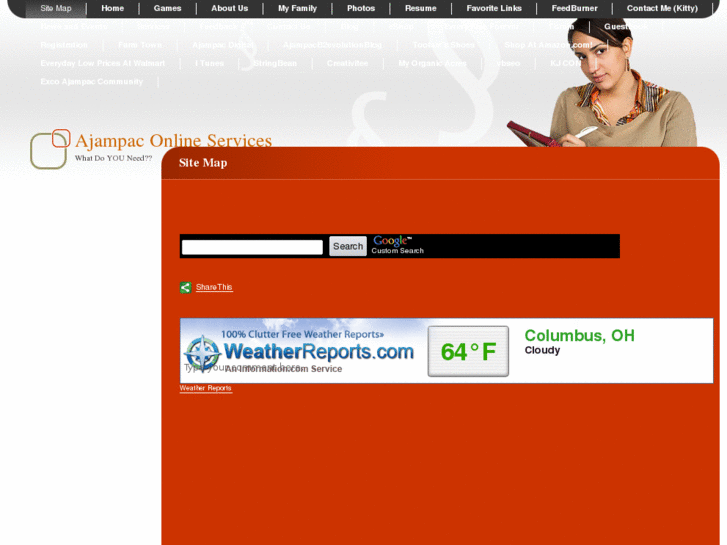Viewport: 727px width, 545px height.
Task: Open the I Tunes link
Action: 210,63
